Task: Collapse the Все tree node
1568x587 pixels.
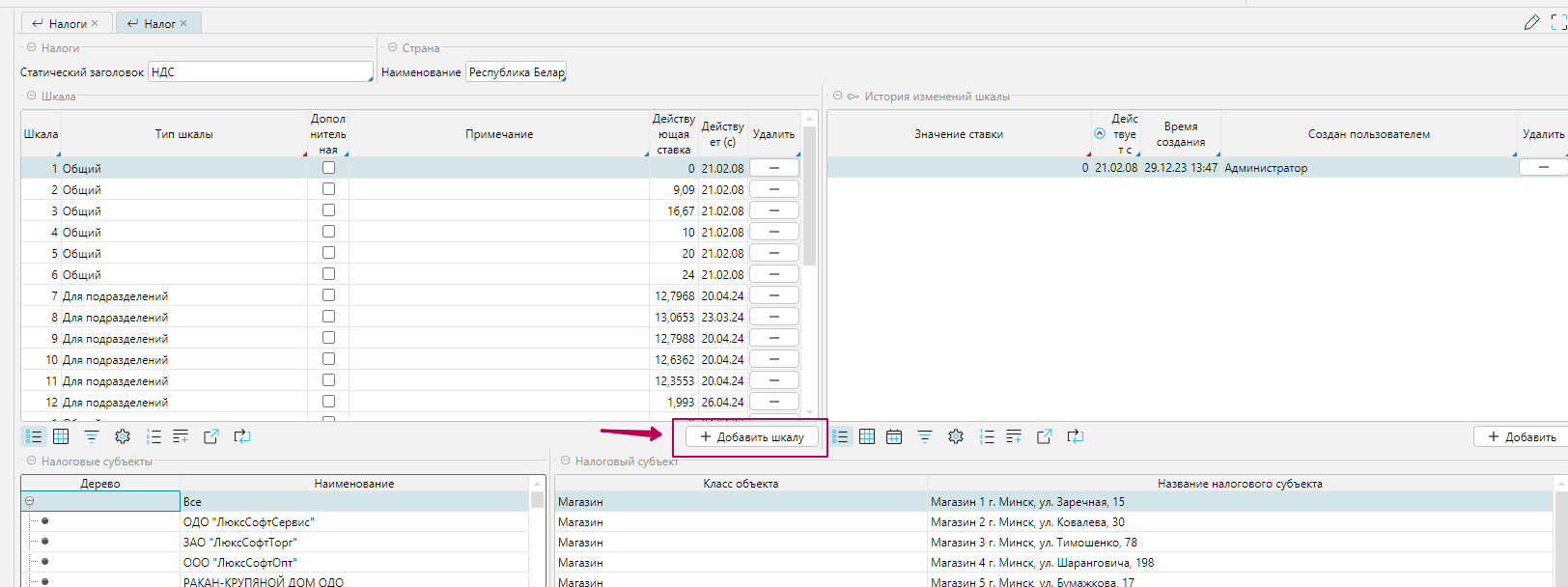Action: tap(29, 501)
